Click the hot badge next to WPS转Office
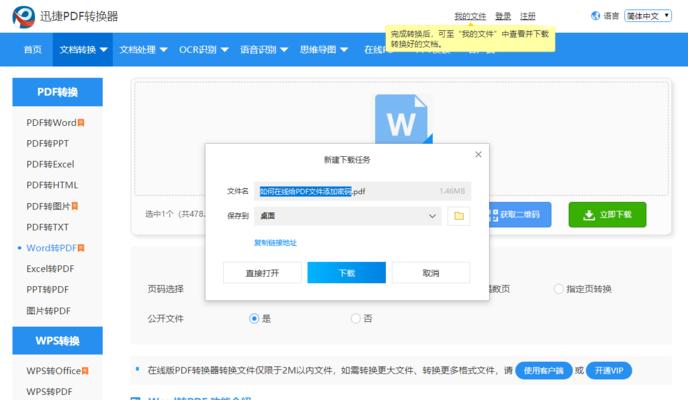Screen dimensions: 688x400 (85, 371)
